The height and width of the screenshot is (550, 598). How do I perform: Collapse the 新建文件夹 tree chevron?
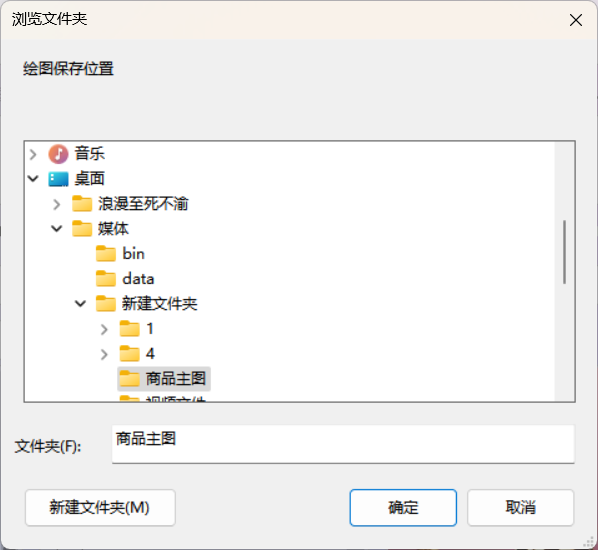[x=80, y=304]
